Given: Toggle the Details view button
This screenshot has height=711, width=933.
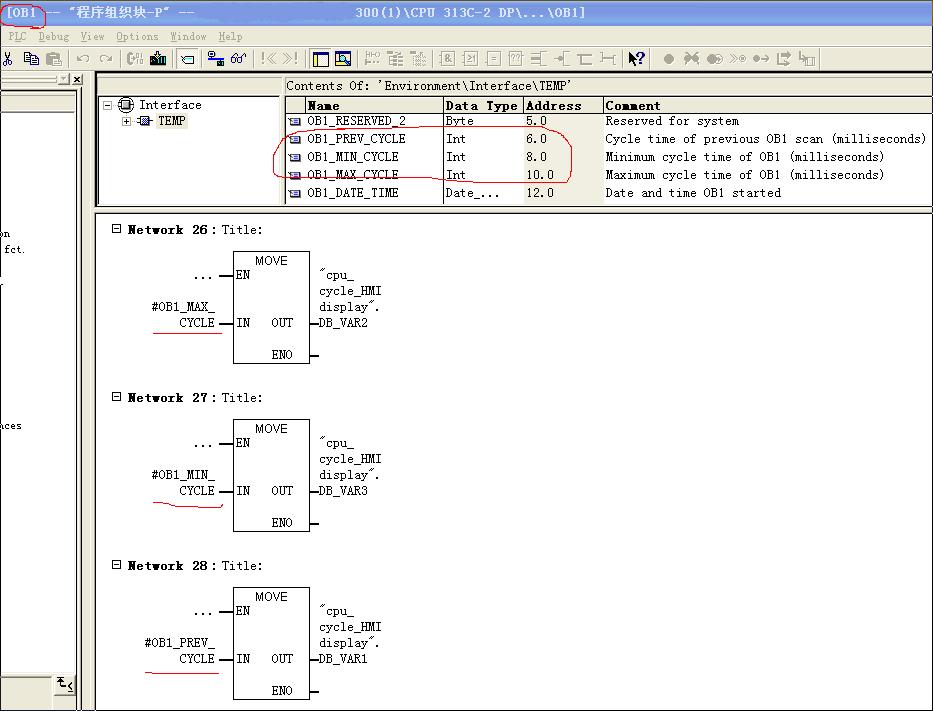Looking at the screenshot, I should click(343, 59).
